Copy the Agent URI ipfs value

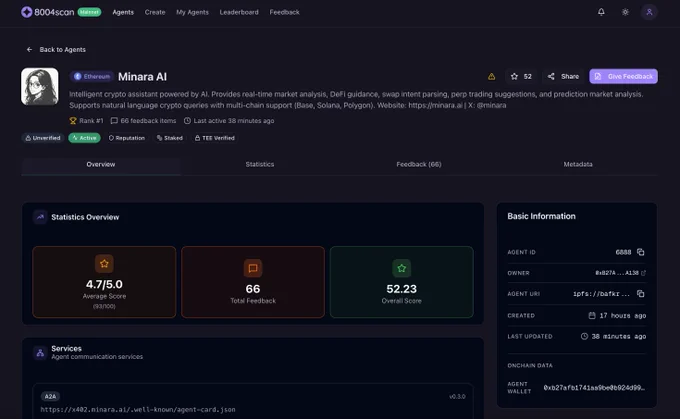[641, 294]
